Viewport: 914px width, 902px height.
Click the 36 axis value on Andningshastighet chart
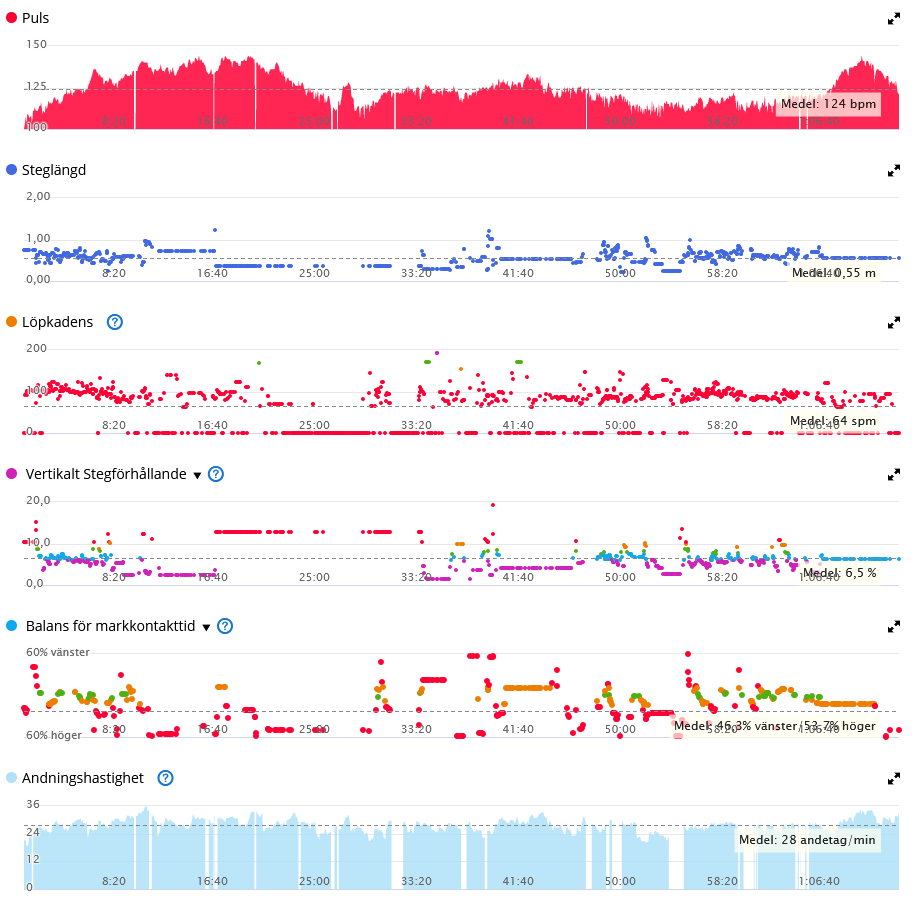pos(33,804)
